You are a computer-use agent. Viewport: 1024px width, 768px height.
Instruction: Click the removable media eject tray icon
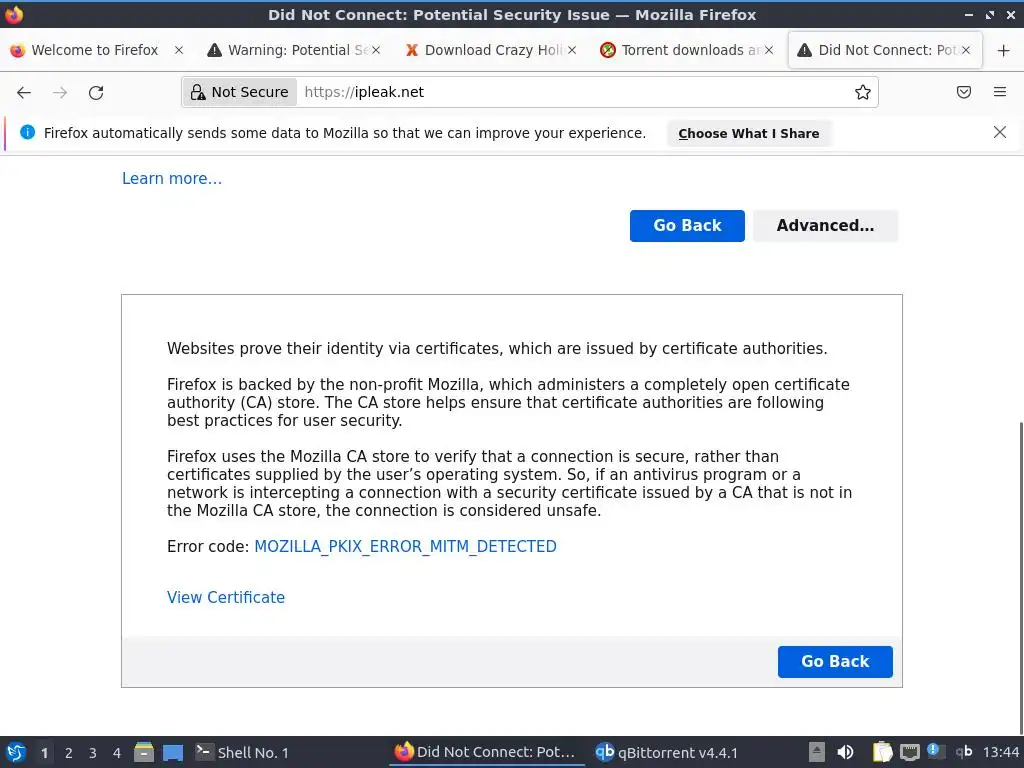[817, 752]
